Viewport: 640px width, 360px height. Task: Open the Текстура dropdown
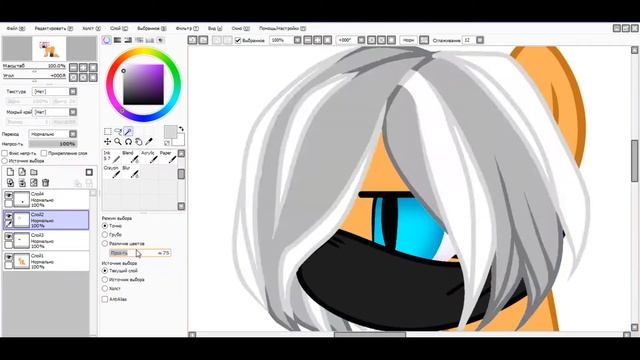pyautogui.click(x=73, y=91)
